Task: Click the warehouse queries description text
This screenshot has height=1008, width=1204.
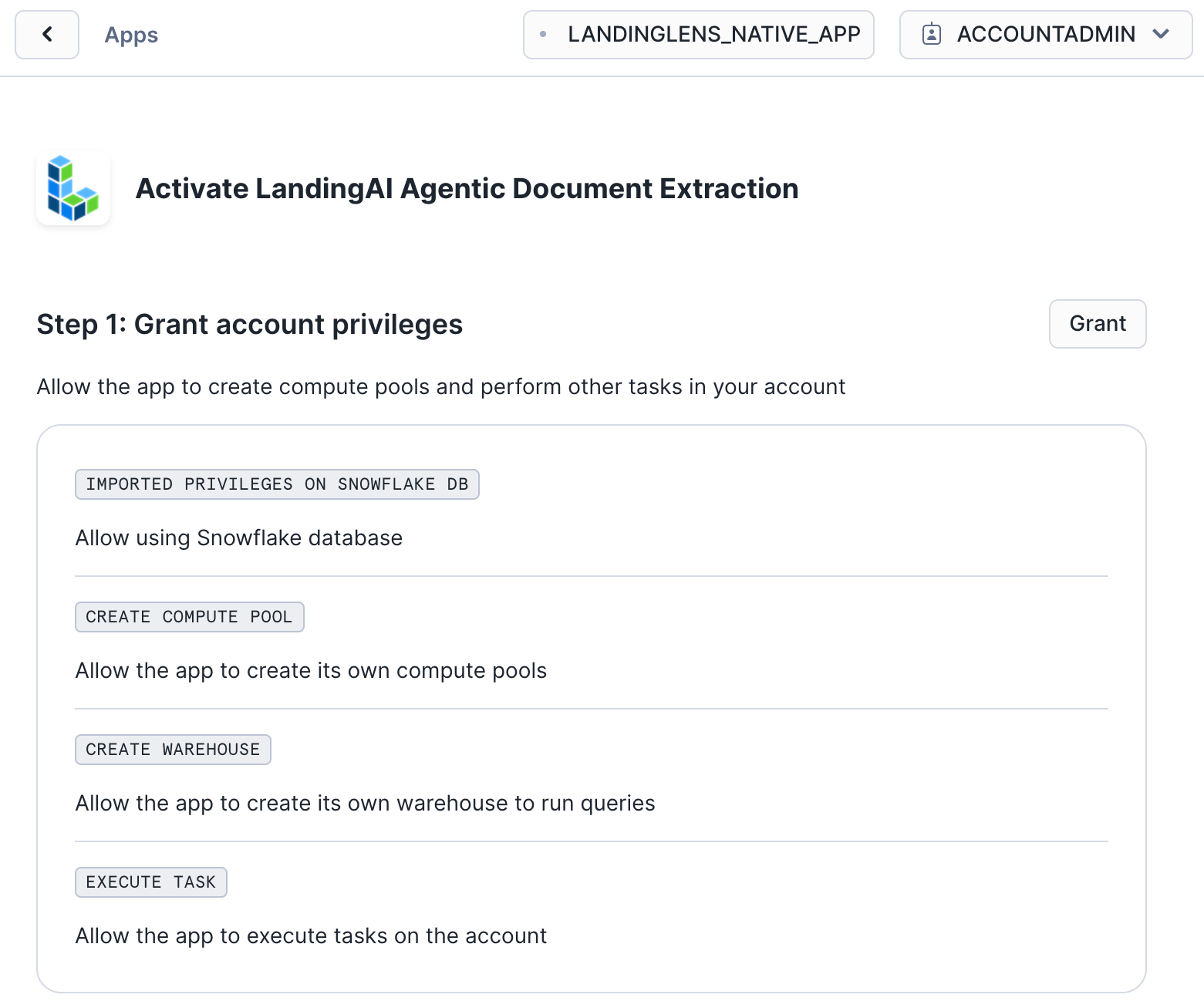Action: (x=364, y=803)
